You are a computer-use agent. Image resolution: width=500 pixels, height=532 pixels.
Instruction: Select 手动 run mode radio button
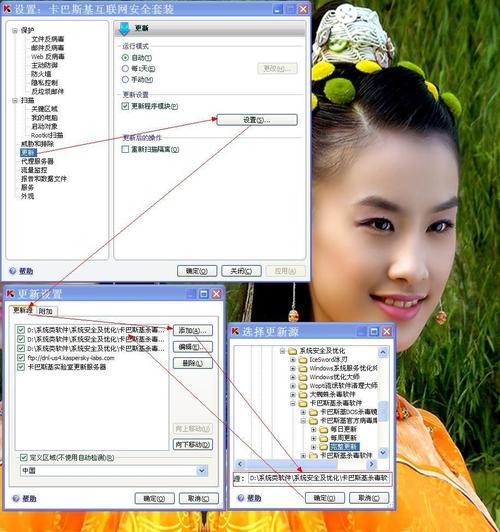(x=125, y=79)
